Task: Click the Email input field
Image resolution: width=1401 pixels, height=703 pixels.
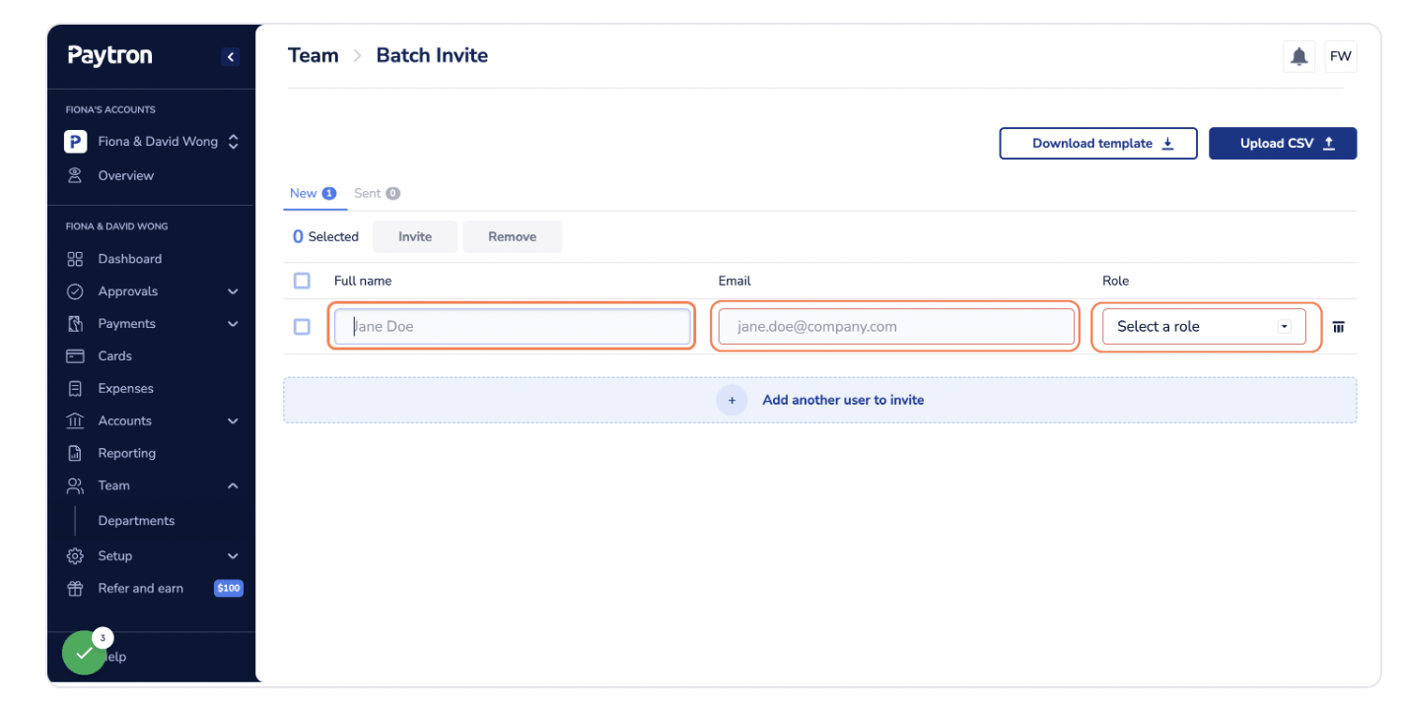Action: [x=895, y=327]
